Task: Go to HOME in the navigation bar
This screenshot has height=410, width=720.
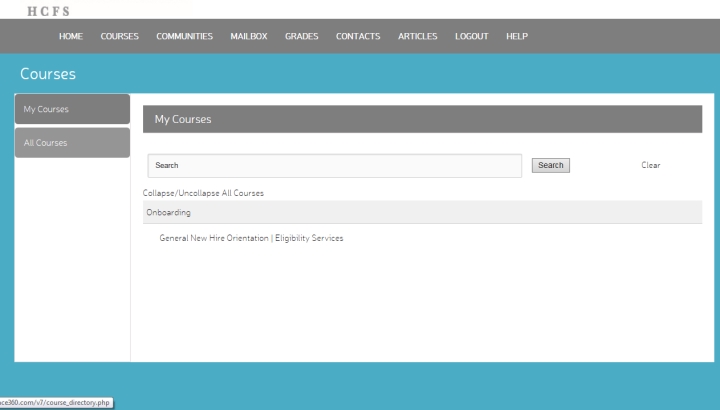Action: point(71,37)
